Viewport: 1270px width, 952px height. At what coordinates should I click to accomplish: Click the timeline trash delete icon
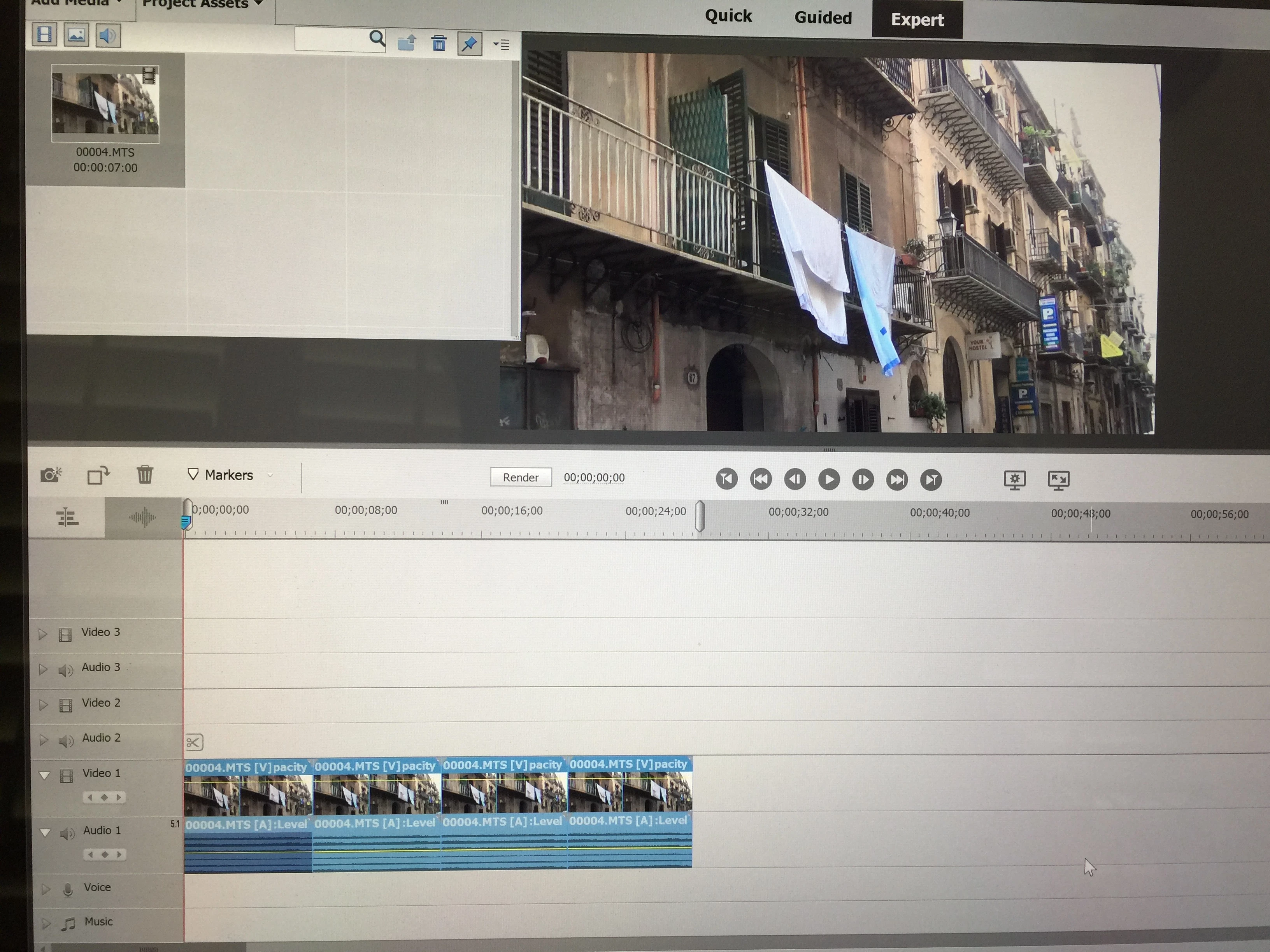point(145,474)
